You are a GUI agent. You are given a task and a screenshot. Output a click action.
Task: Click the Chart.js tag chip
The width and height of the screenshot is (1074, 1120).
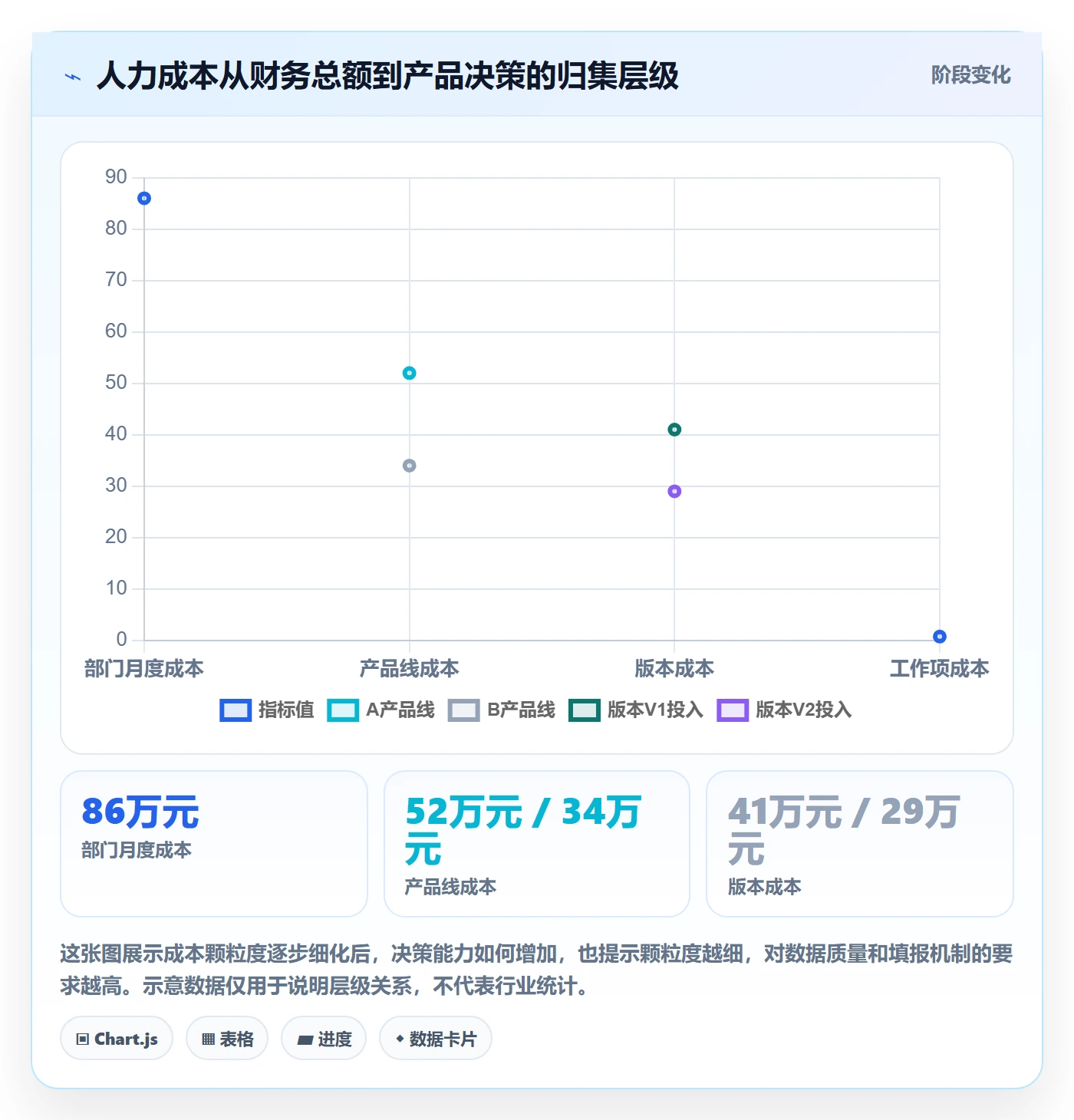pos(117,1039)
